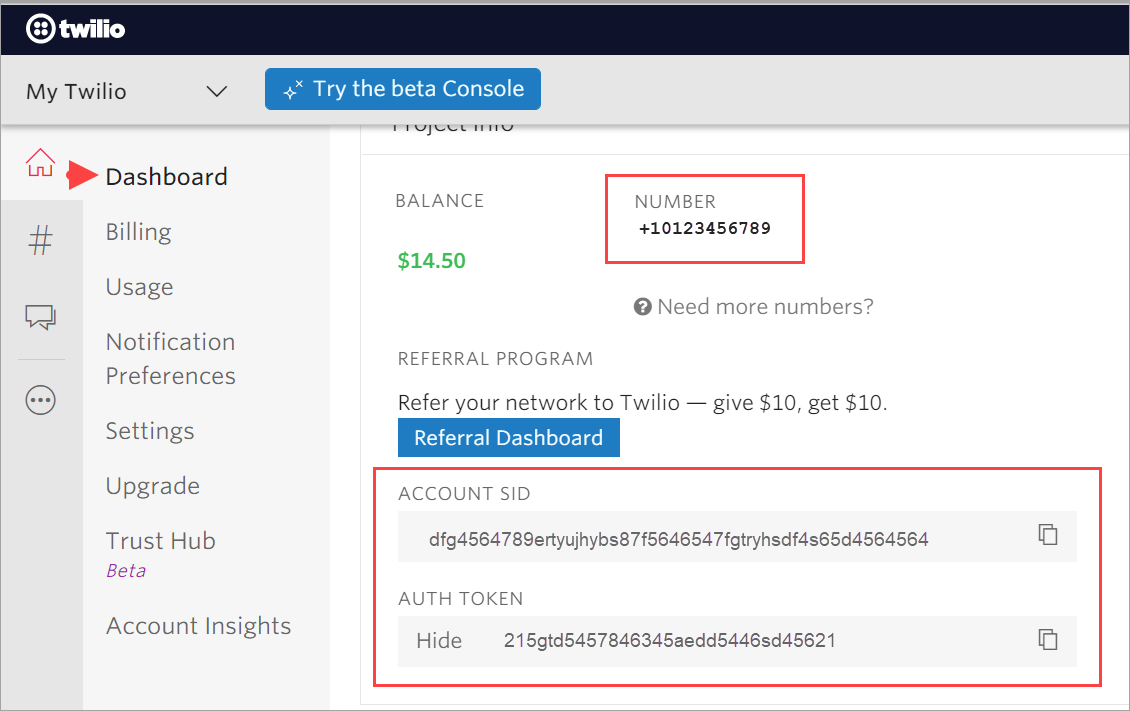Open the all products ellipsis icon
The width and height of the screenshot is (1130, 711).
click(x=40, y=400)
